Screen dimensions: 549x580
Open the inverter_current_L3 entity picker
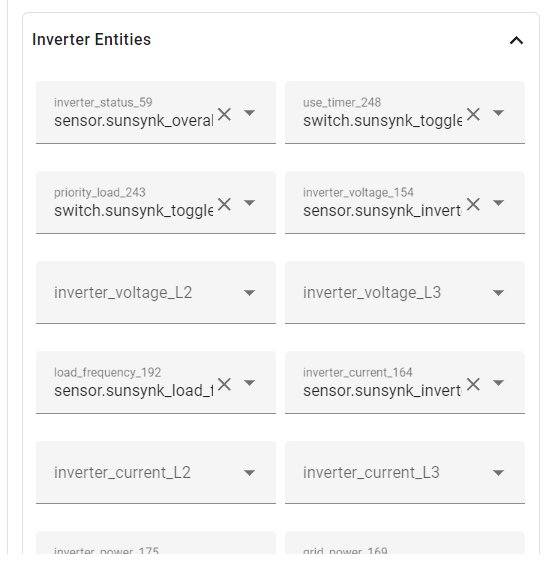pyautogui.click(x=405, y=472)
